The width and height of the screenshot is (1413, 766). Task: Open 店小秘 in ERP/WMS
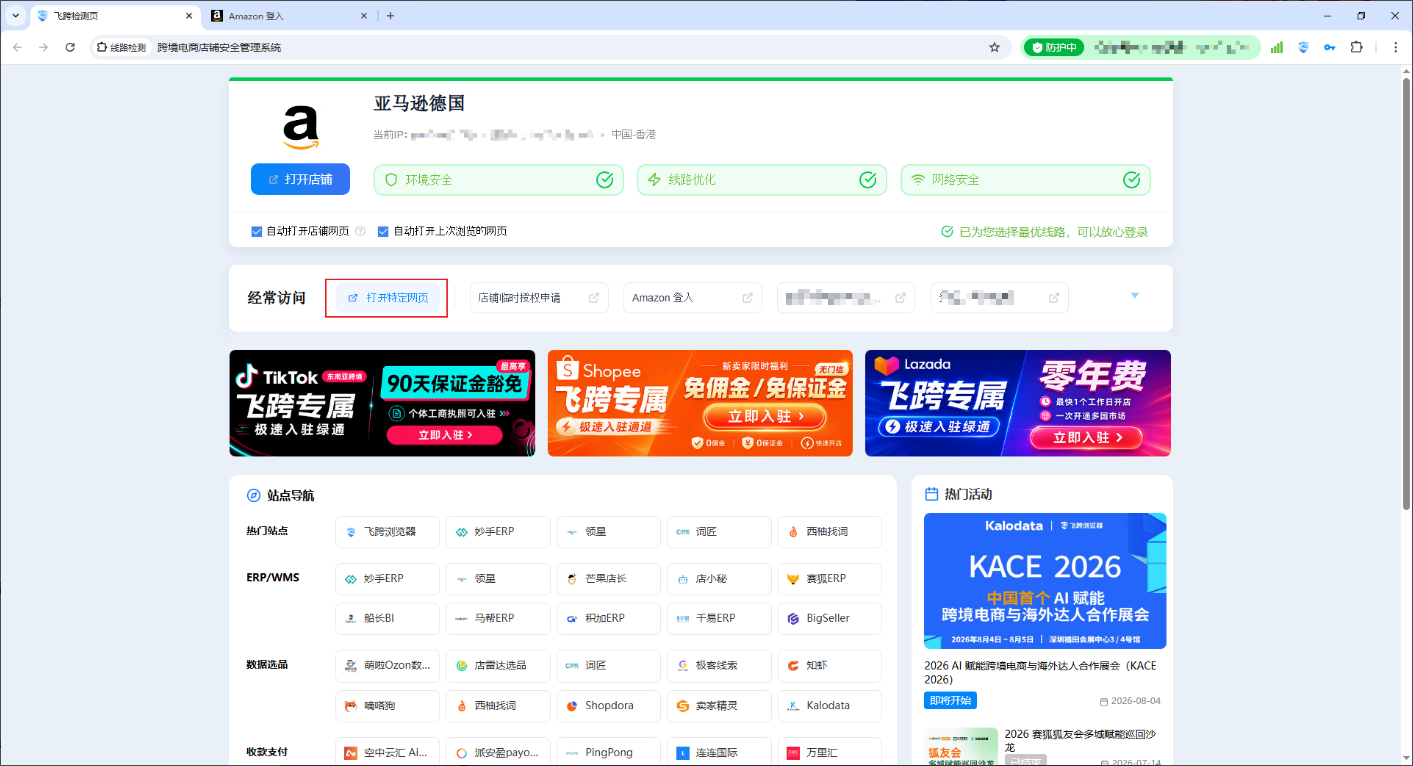tap(719, 579)
